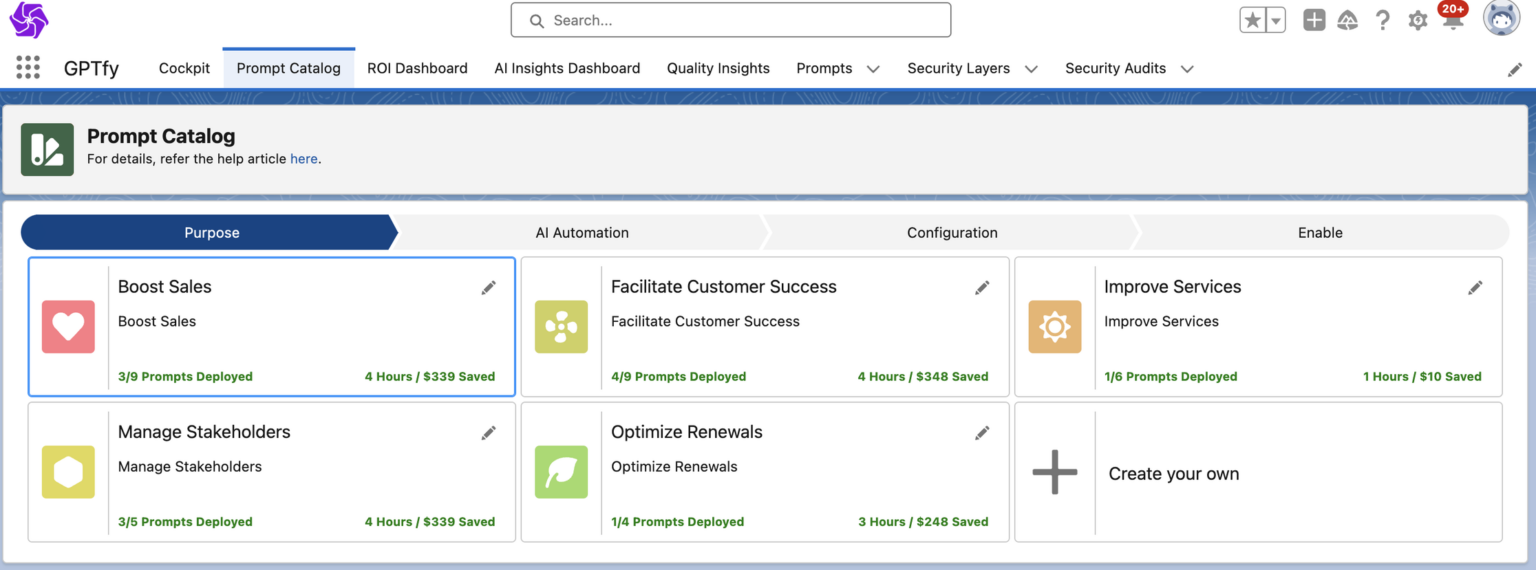The height and width of the screenshot is (570, 1536).
Task: Switch to the ROI Dashboard tab
Action: [417, 68]
